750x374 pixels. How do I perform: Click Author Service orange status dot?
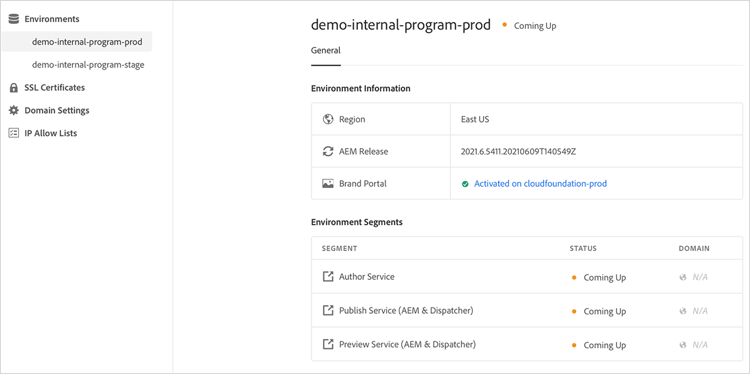pos(574,277)
